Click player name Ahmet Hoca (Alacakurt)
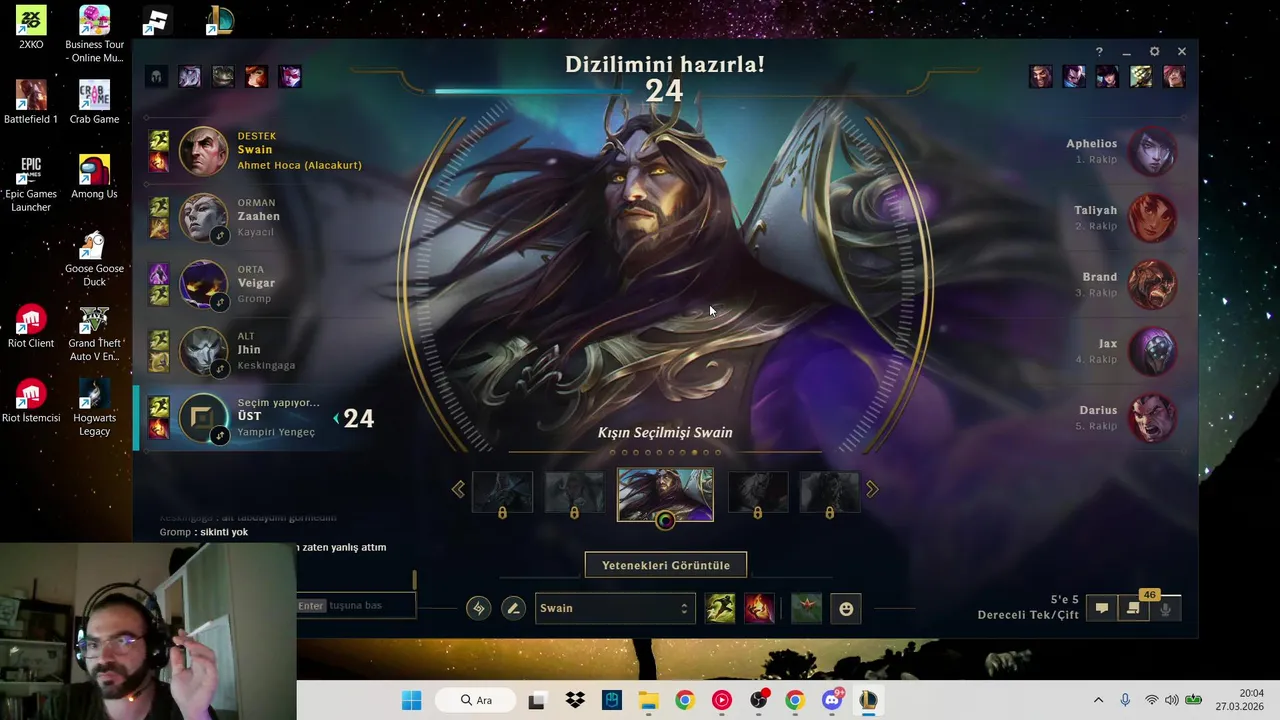The width and height of the screenshot is (1280, 720). point(300,165)
